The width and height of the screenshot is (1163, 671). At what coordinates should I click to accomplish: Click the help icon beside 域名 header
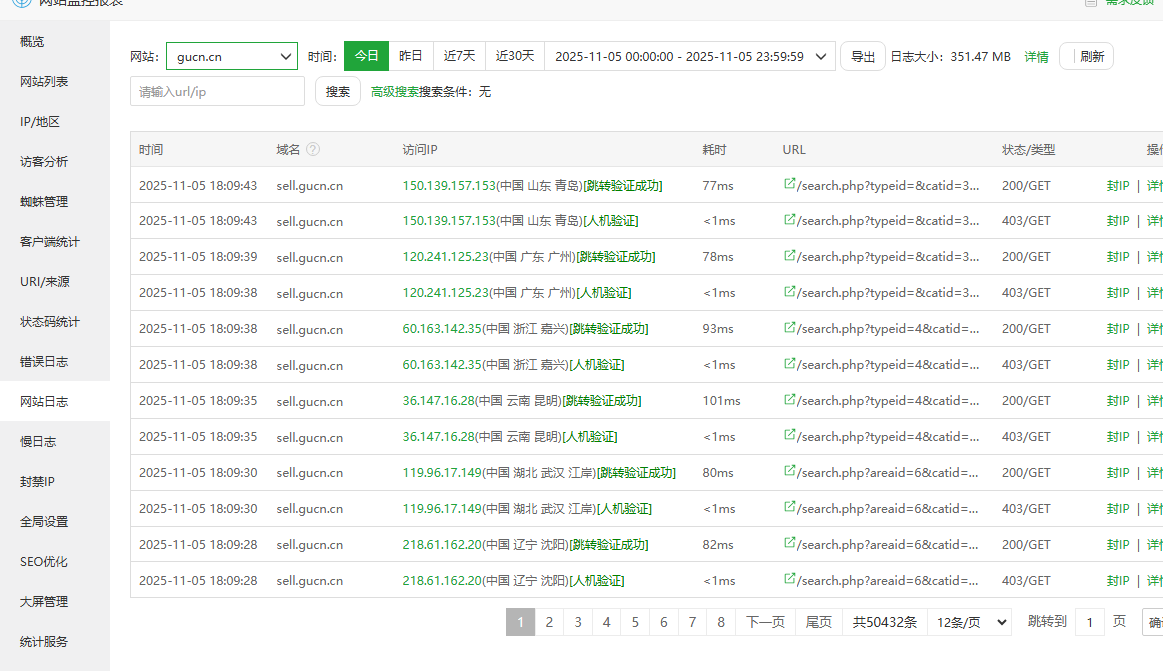[x=313, y=150]
